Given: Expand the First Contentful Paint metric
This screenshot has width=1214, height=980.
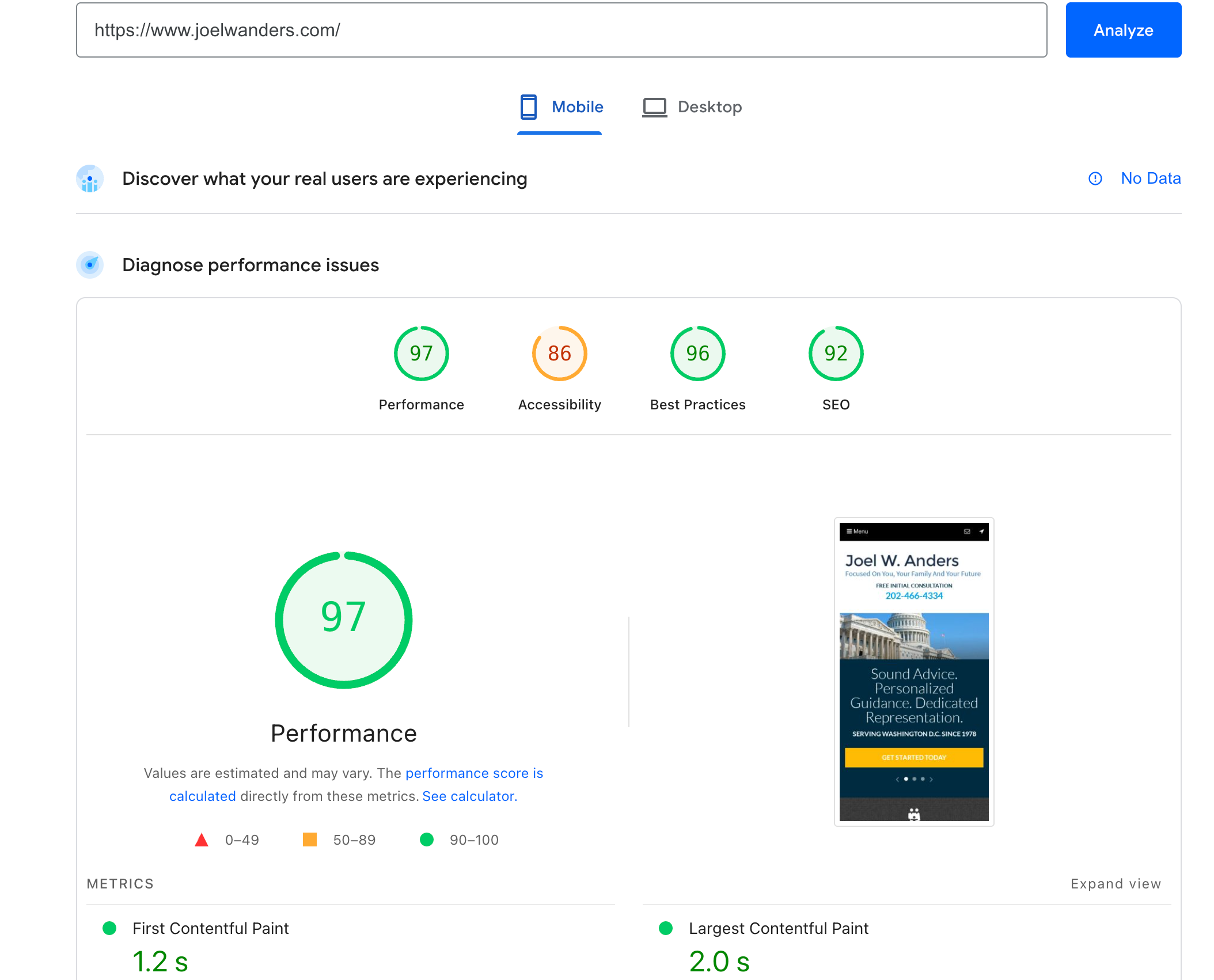Looking at the screenshot, I should 211,928.
